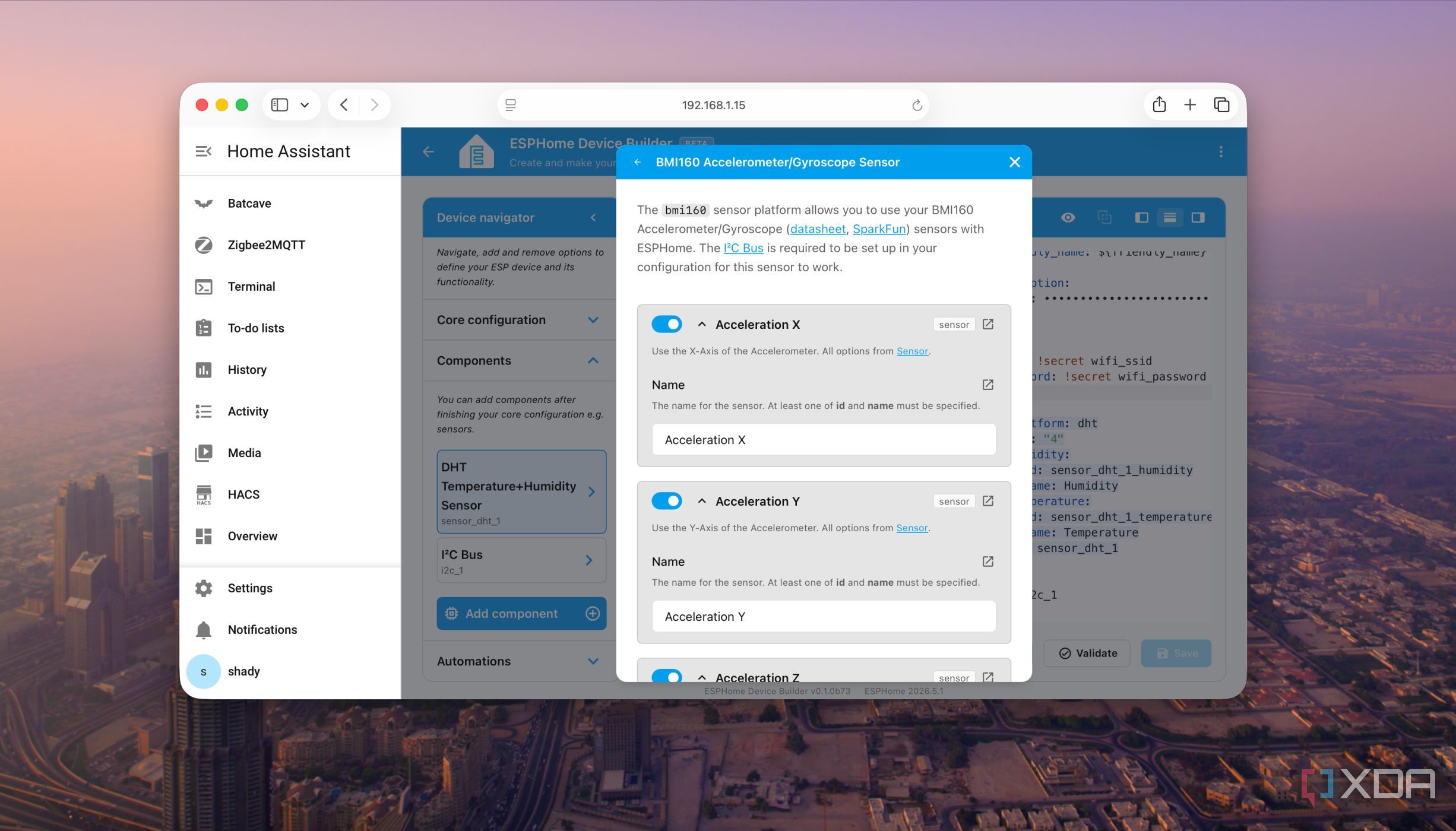This screenshot has height=831, width=1456.
Task: Collapse the Acceleration Y section
Action: pos(701,501)
